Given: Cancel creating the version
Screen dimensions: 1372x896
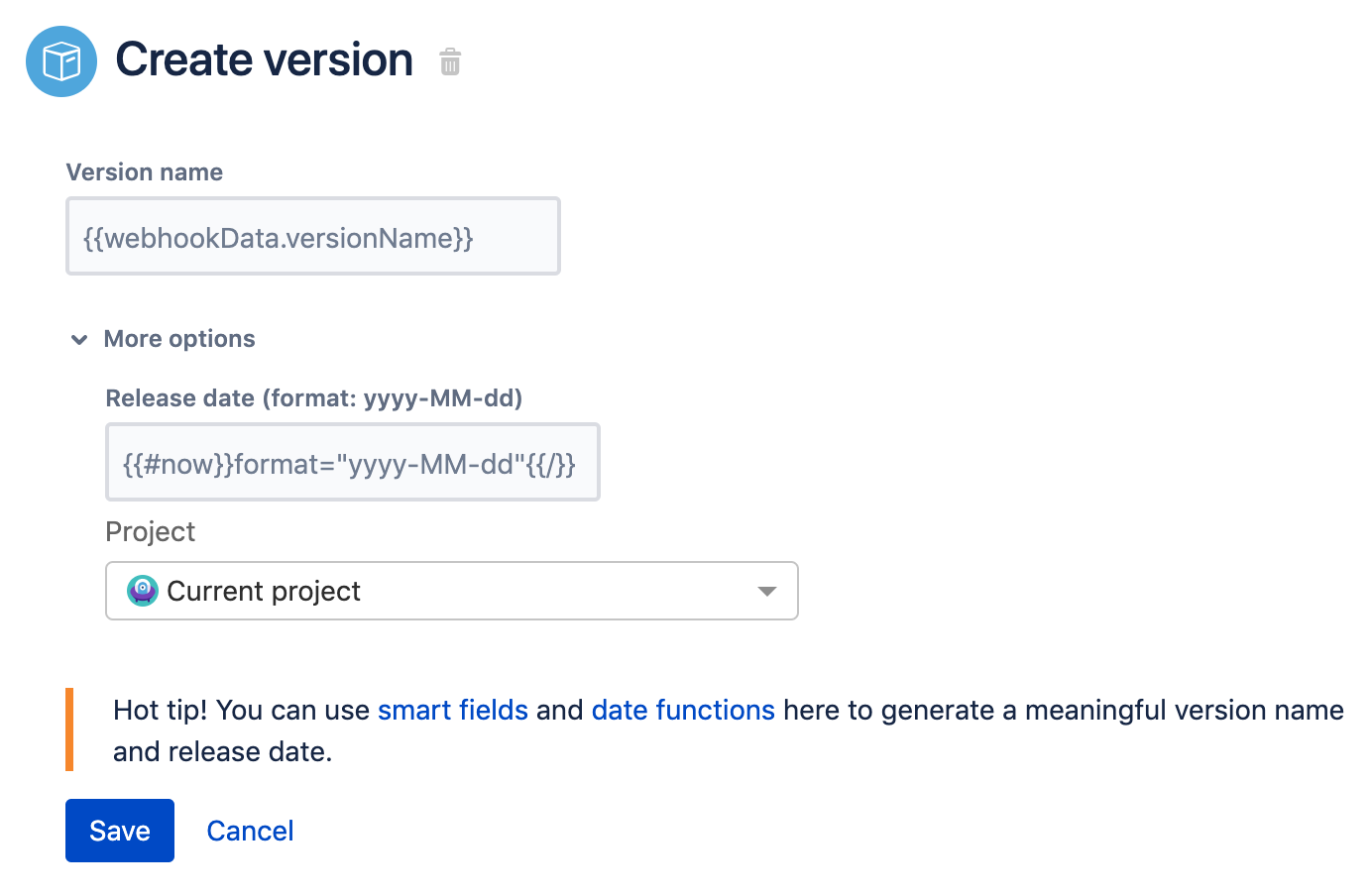Looking at the screenshot, I should (250, 831).
